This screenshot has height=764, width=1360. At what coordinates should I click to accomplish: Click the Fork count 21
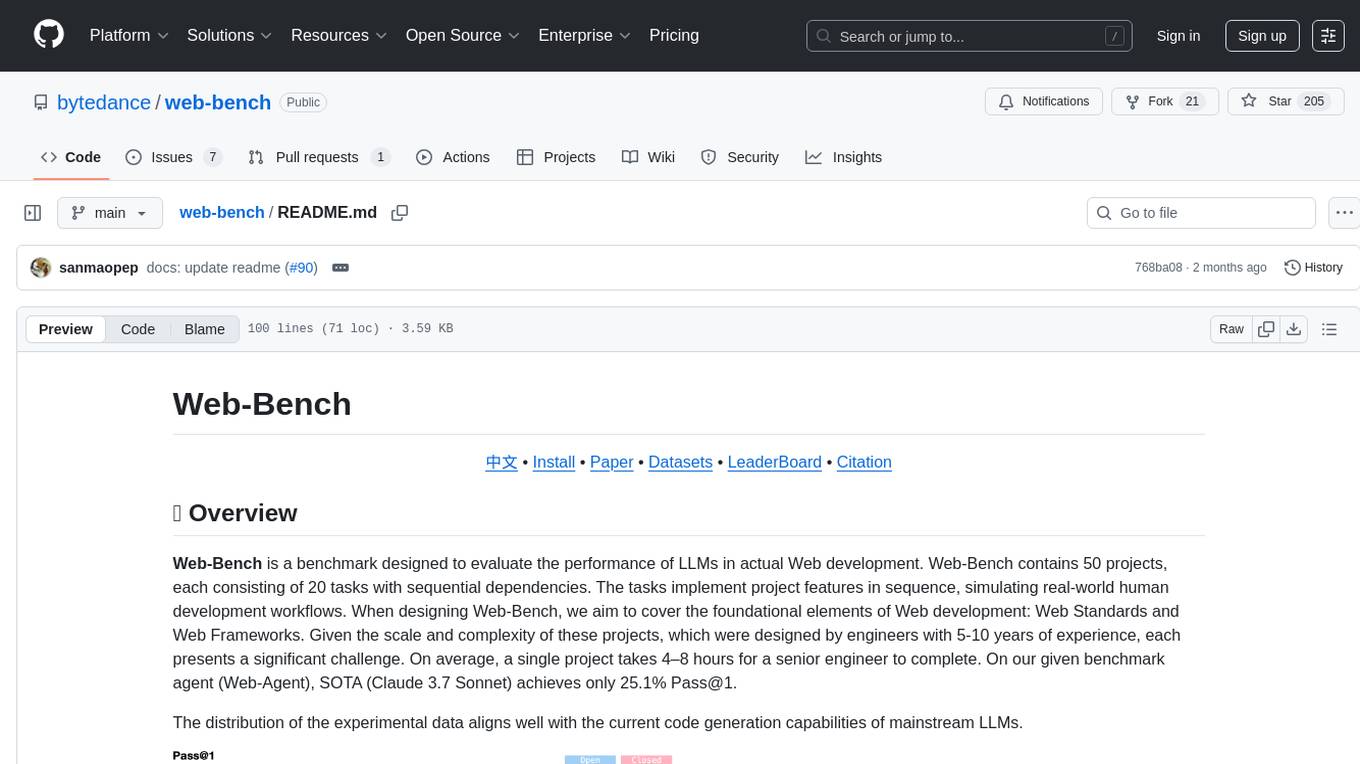(x=1192, y=102)
